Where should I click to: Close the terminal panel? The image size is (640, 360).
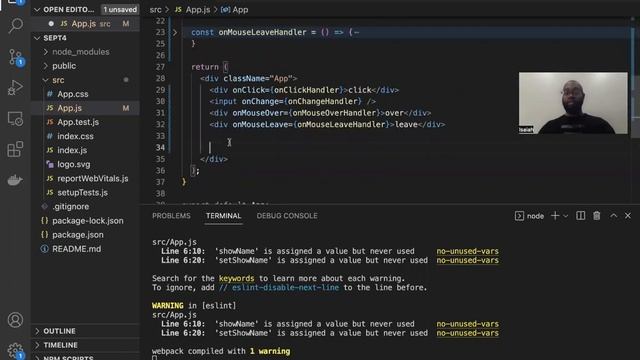628,216
